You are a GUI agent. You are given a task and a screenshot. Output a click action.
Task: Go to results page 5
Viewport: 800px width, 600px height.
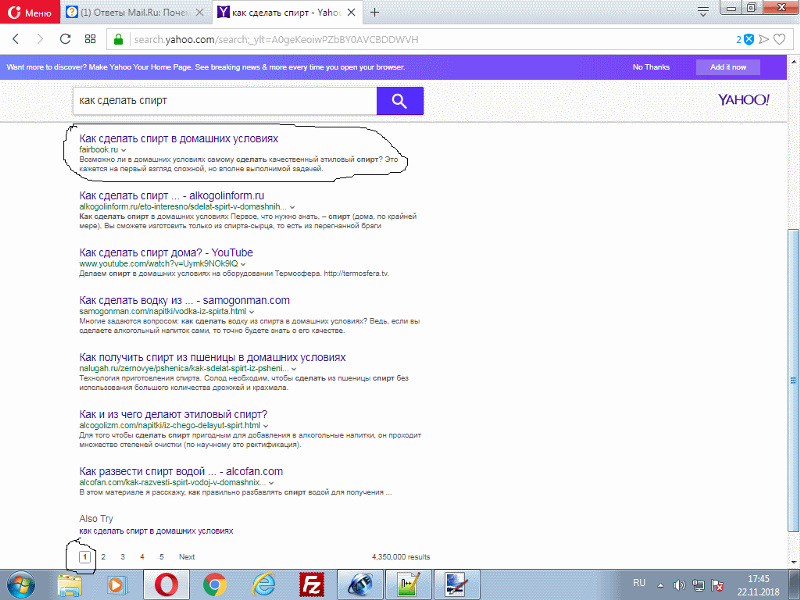(x=161, y=557)
